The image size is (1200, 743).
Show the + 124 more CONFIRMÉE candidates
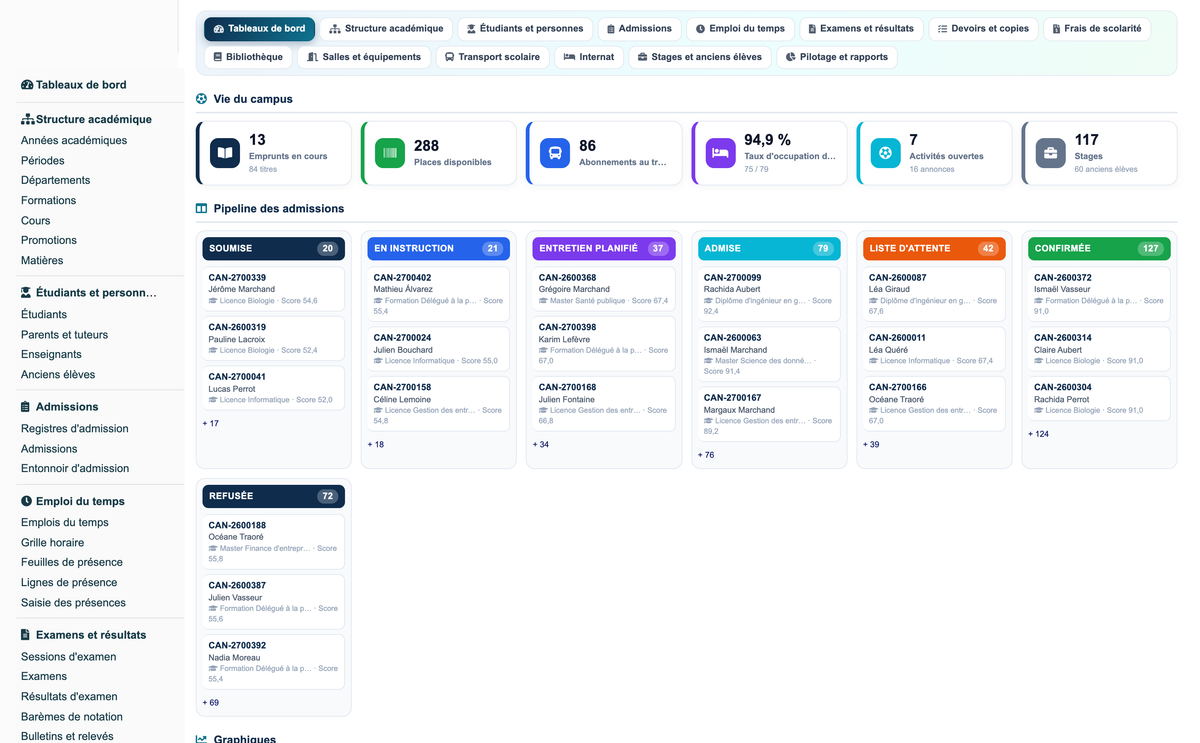(1039, 434)
